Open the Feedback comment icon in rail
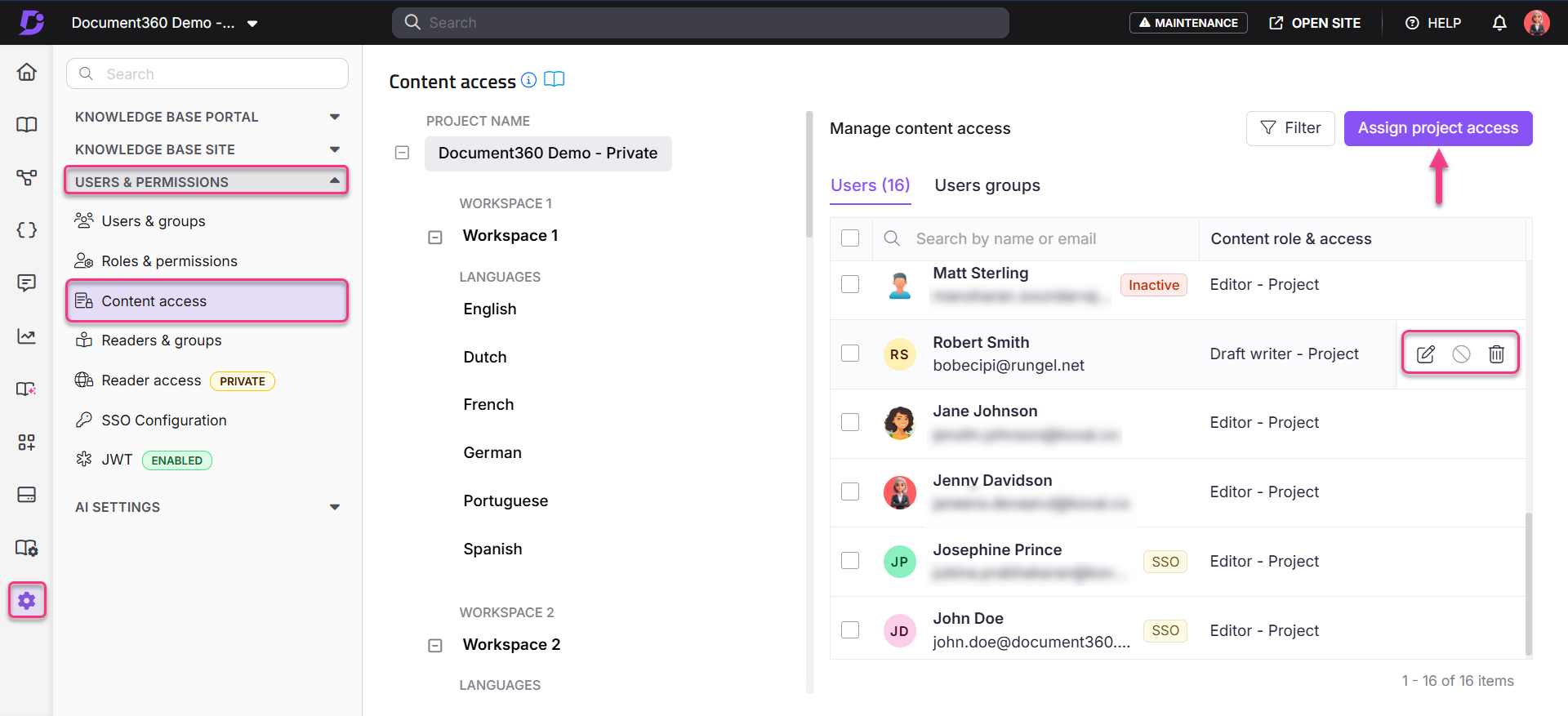The height and width of the screenshot is (716, 1568). pyautogui.click(x=27, y=283)
